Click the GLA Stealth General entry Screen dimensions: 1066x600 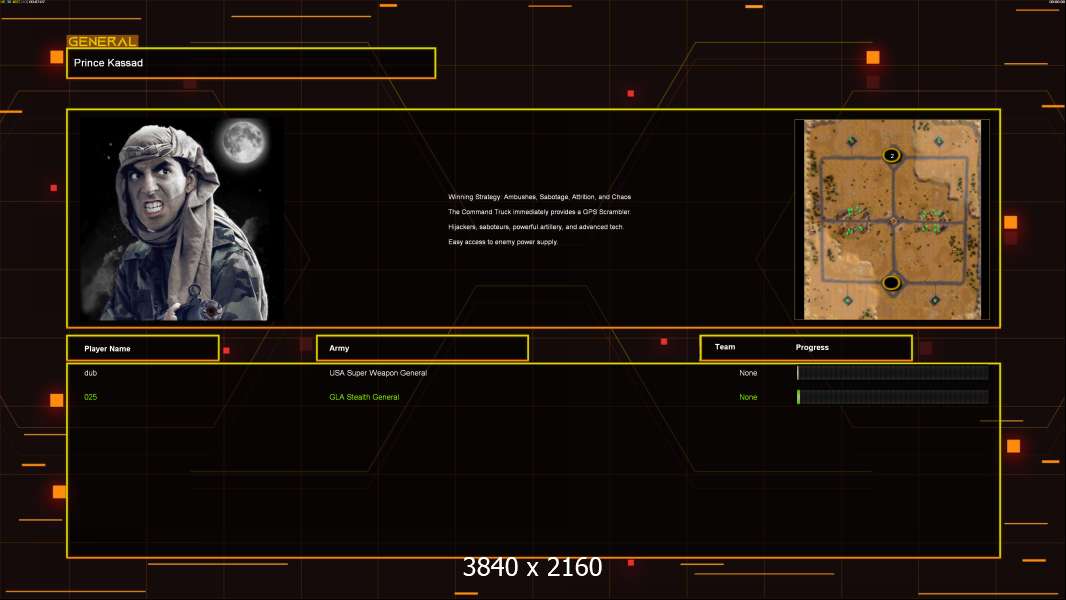[364, 397]
